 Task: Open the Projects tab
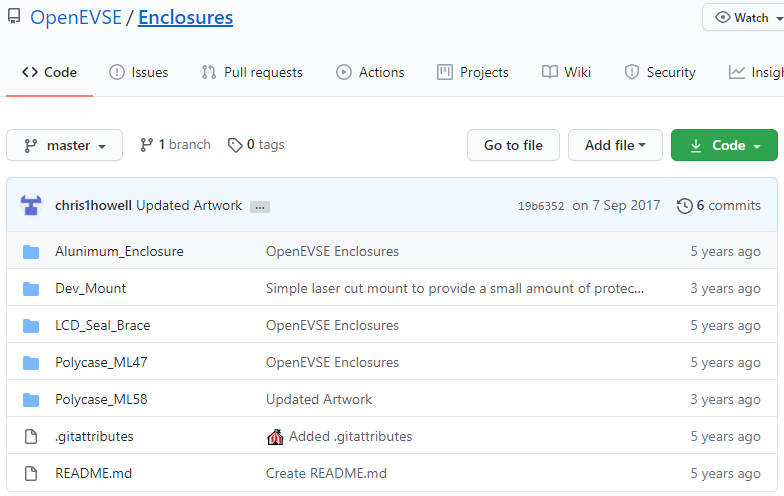pyautogui.click(x=472, y=72)
